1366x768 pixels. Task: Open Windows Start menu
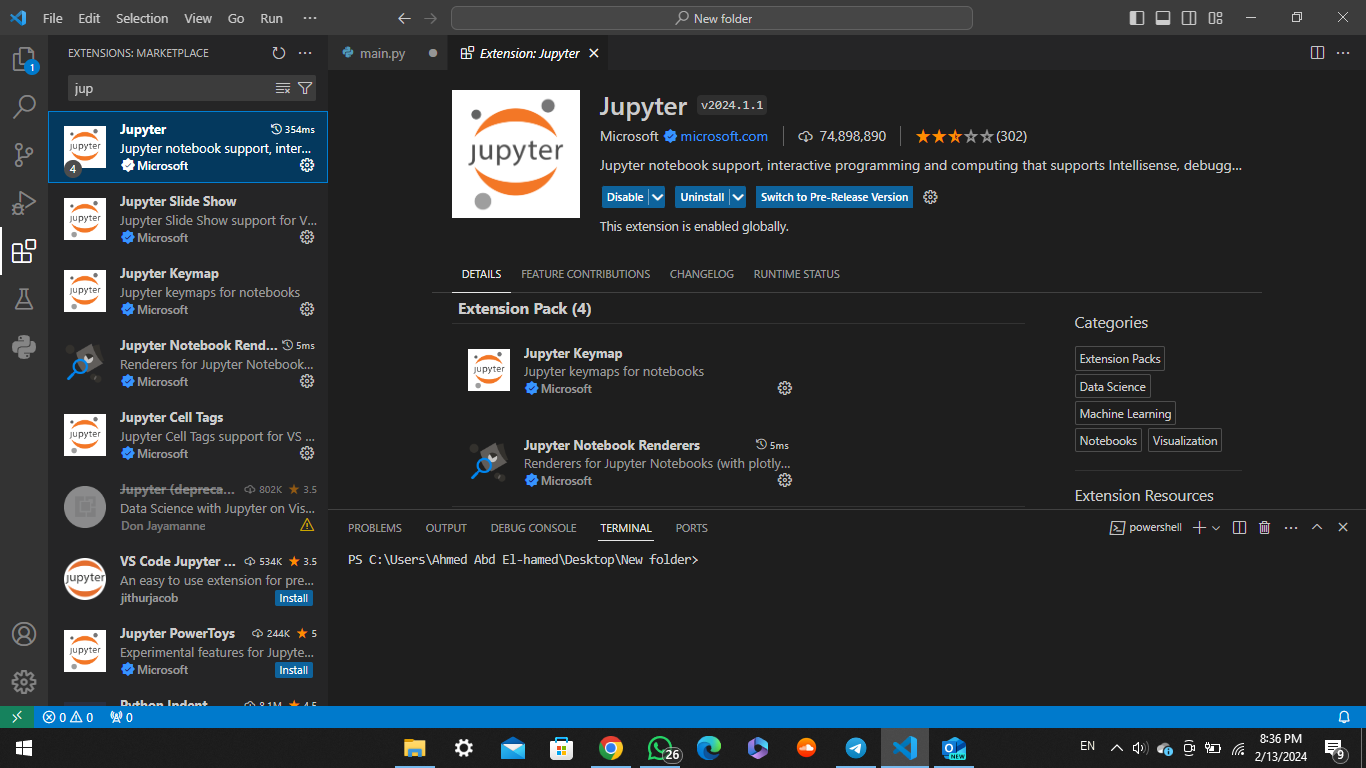24,748
